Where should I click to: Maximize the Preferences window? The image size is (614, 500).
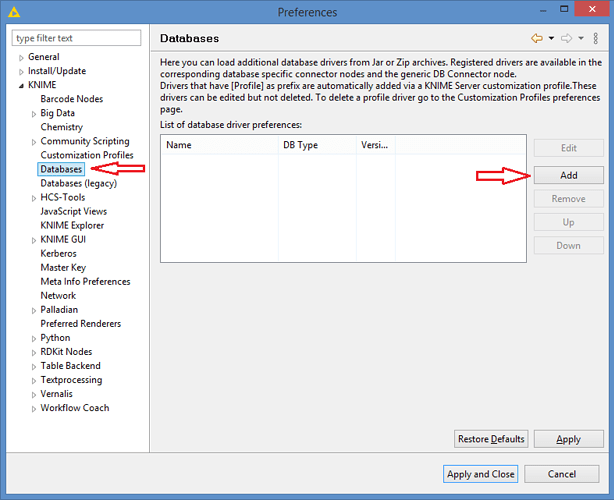(564, 9)
